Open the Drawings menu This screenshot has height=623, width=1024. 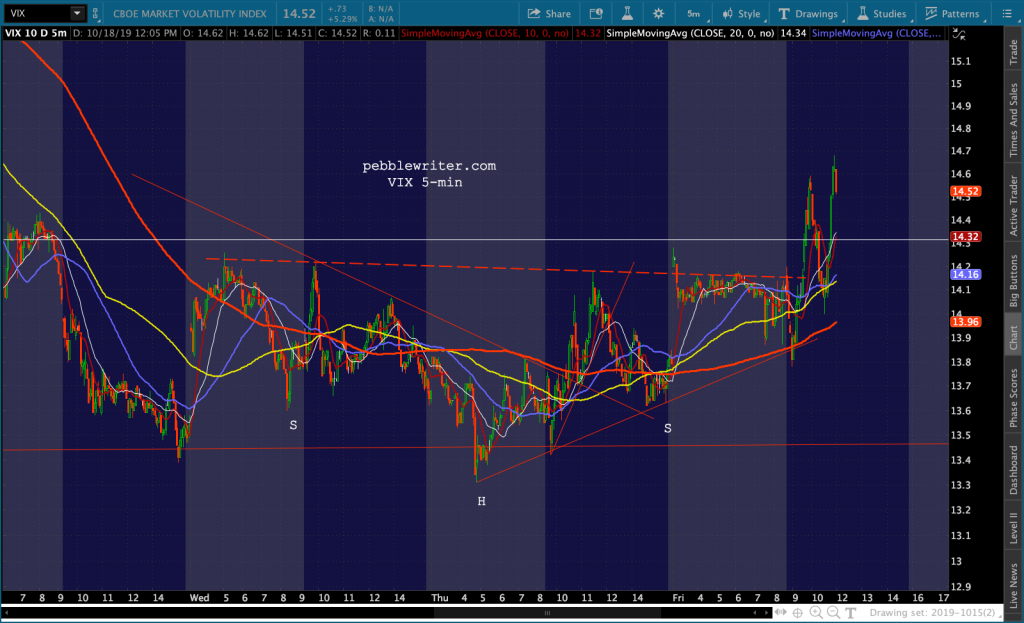tap(812, 13)
